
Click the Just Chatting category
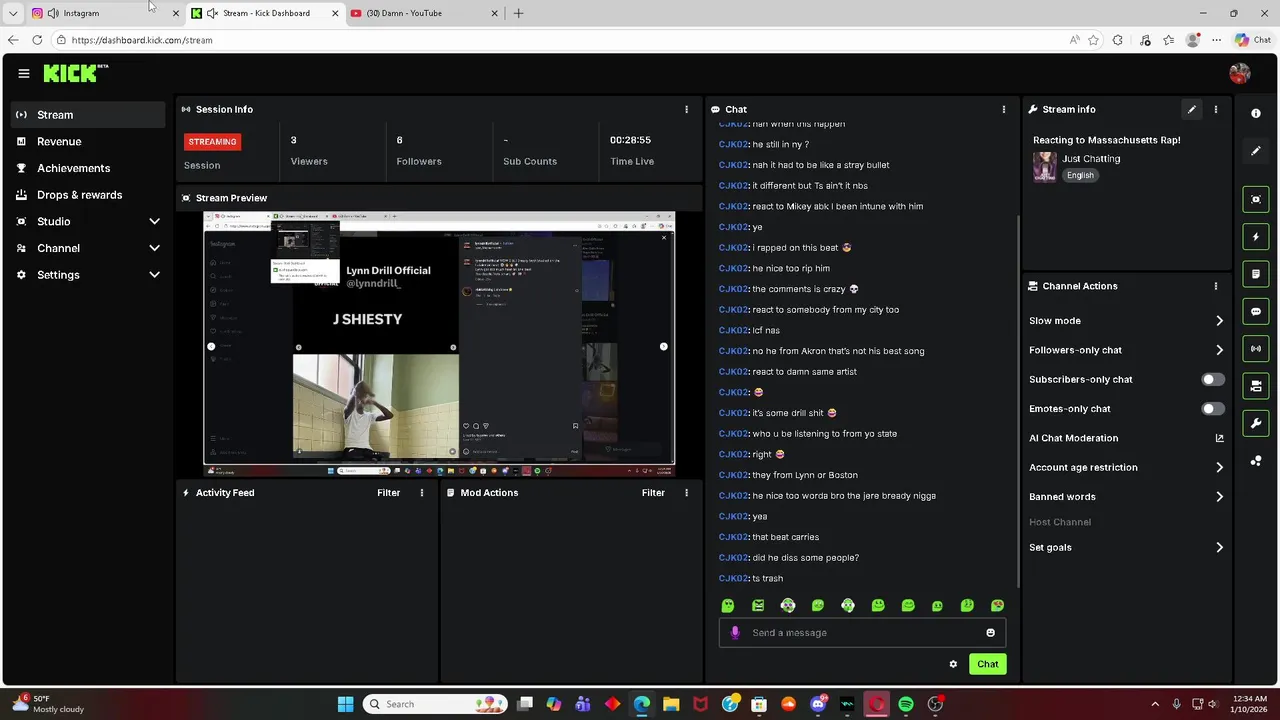pos(1091,158)
